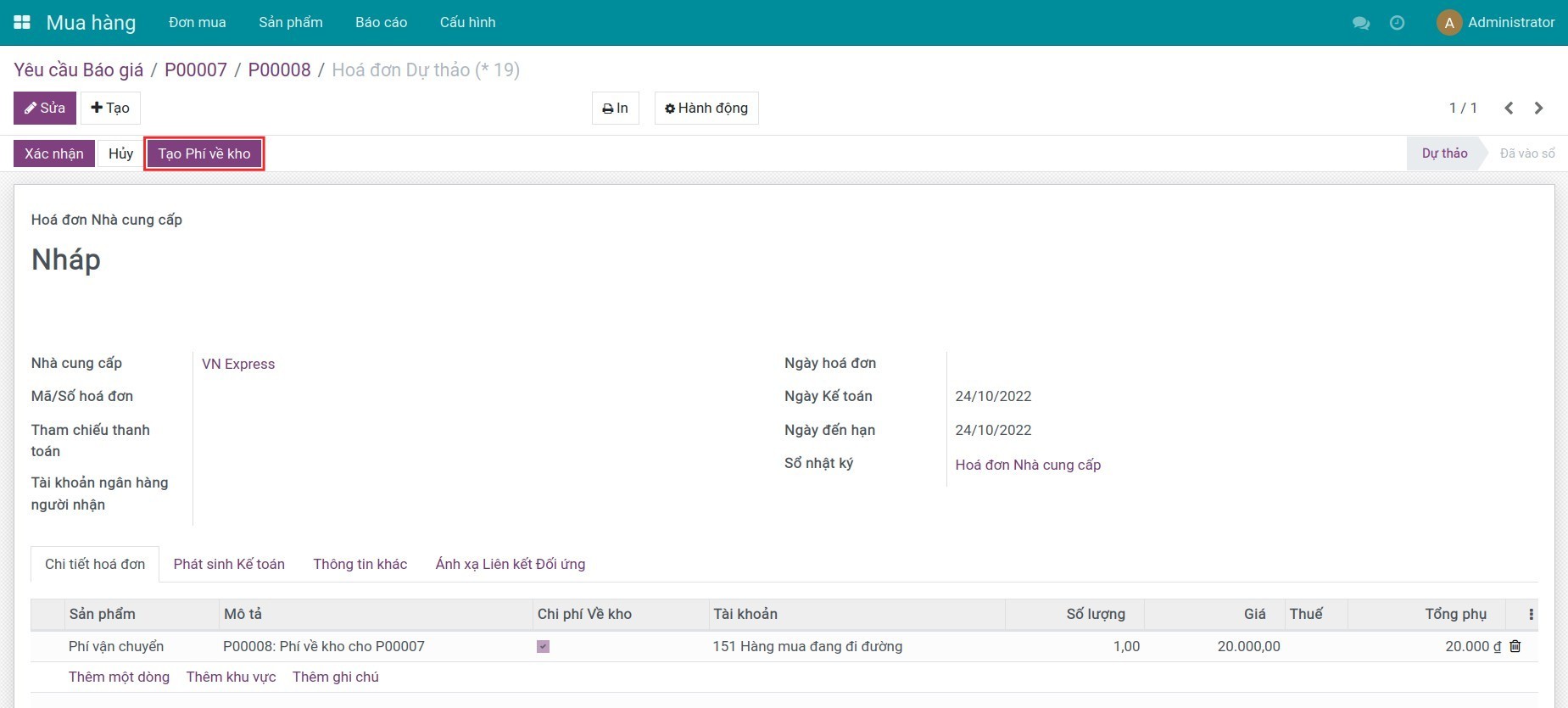Switch to Thông tin khác tab
1568x708 pixels.
(x=360, y=564)
